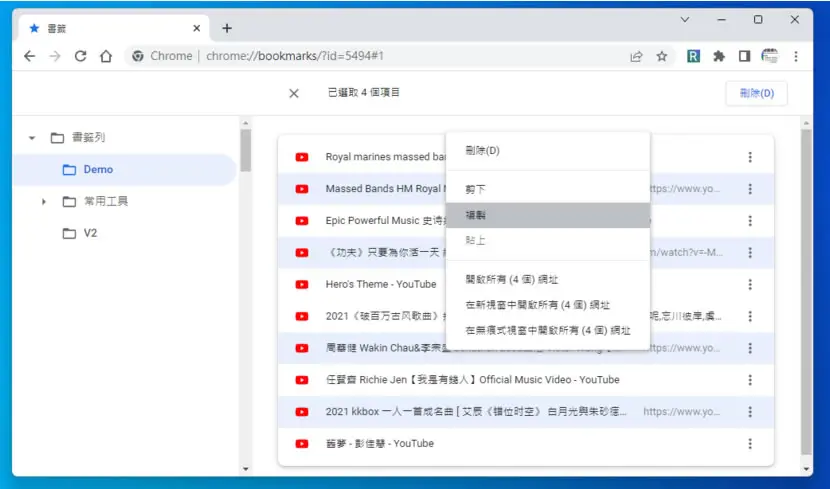Reload the bookmarks page
The height and width of the screenshot is (489, 830).
(80, 56)
